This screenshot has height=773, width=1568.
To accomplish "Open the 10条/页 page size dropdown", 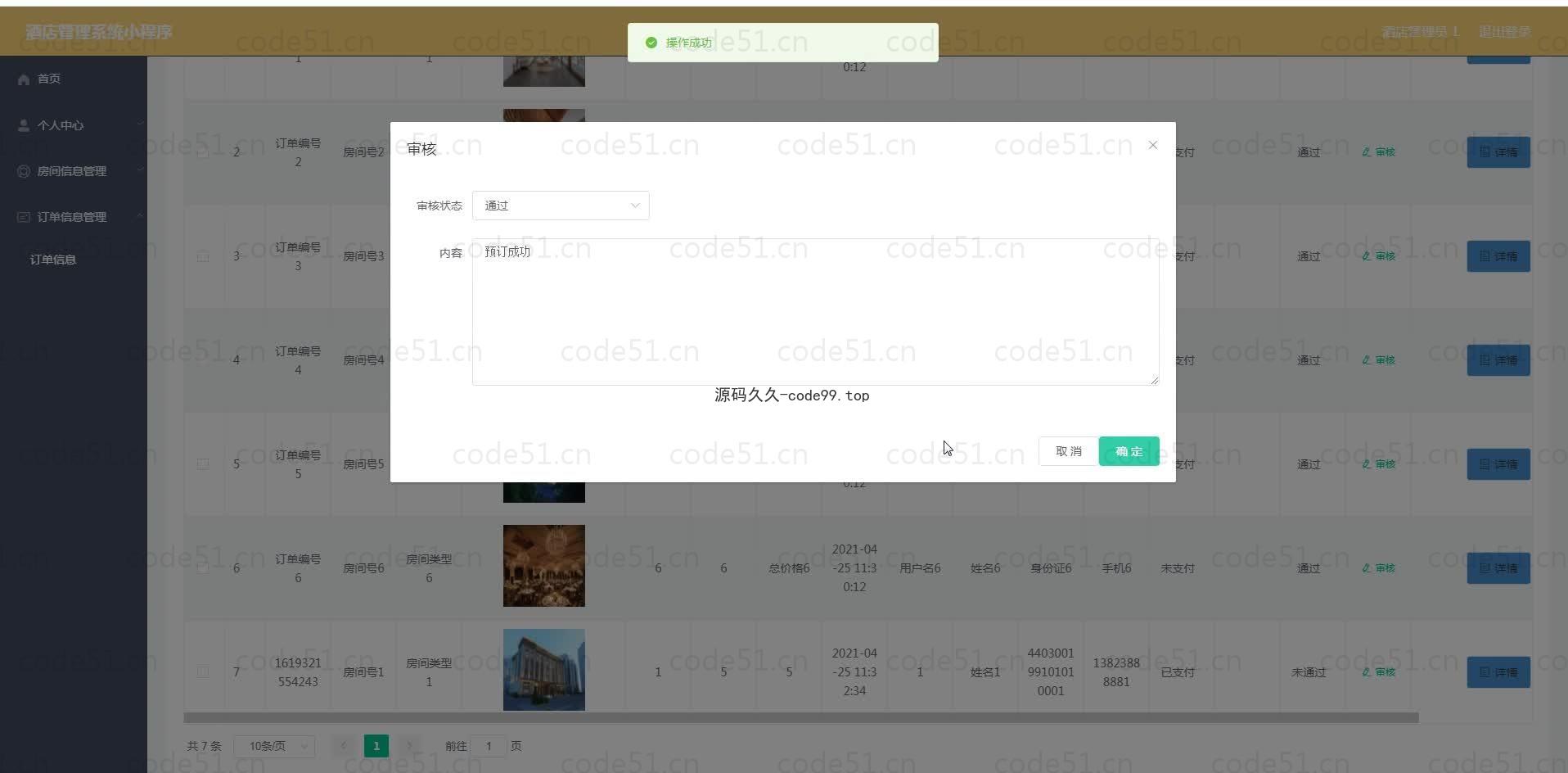I will [x=274, y=746].
